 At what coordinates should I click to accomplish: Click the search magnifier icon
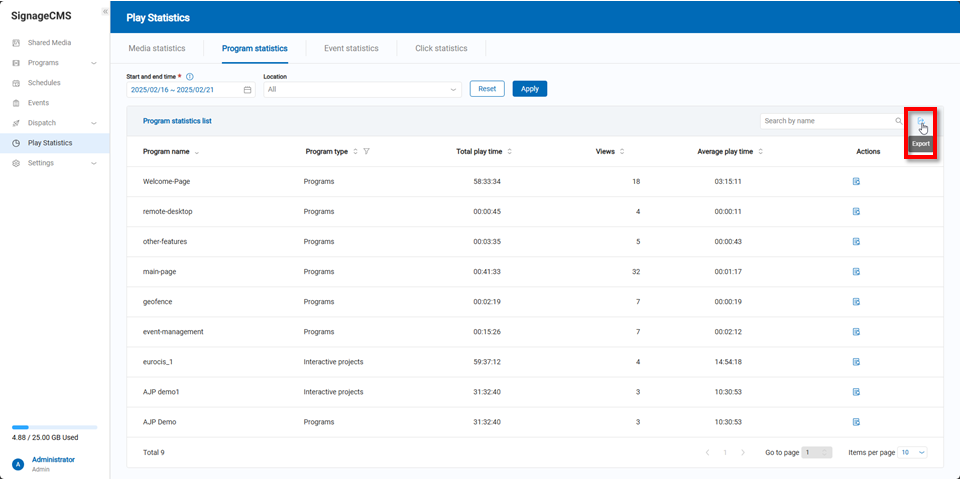tap(898, 121)
